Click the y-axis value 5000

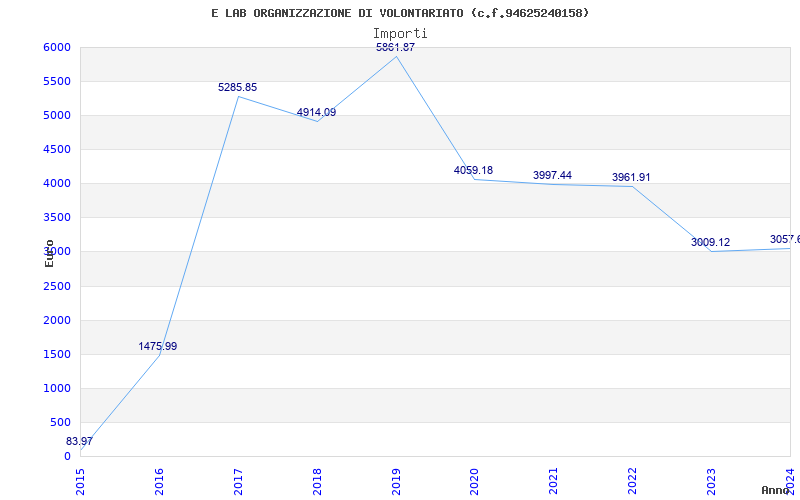[57, 116]
